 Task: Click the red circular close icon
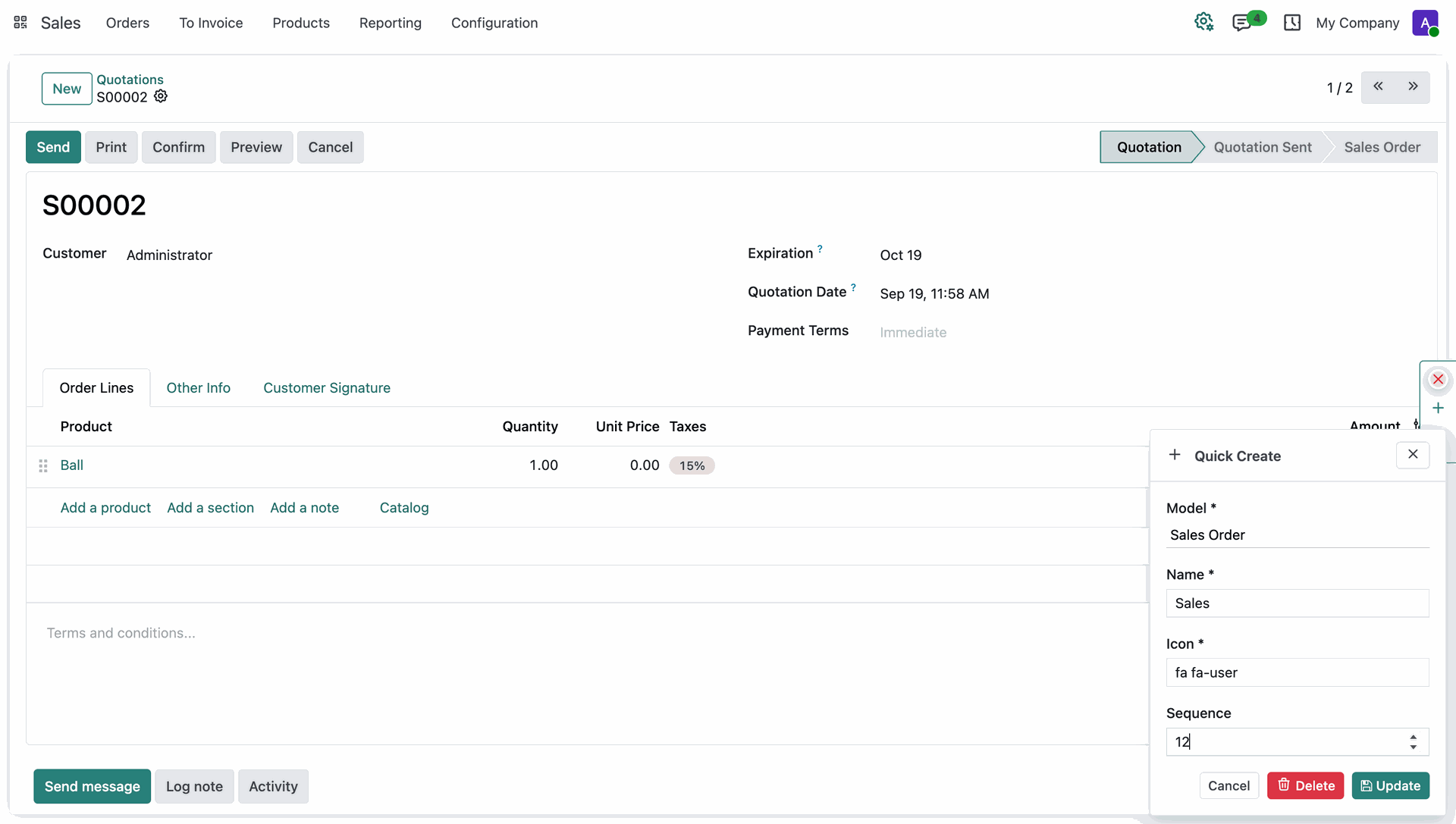[x=1438, y=379]
